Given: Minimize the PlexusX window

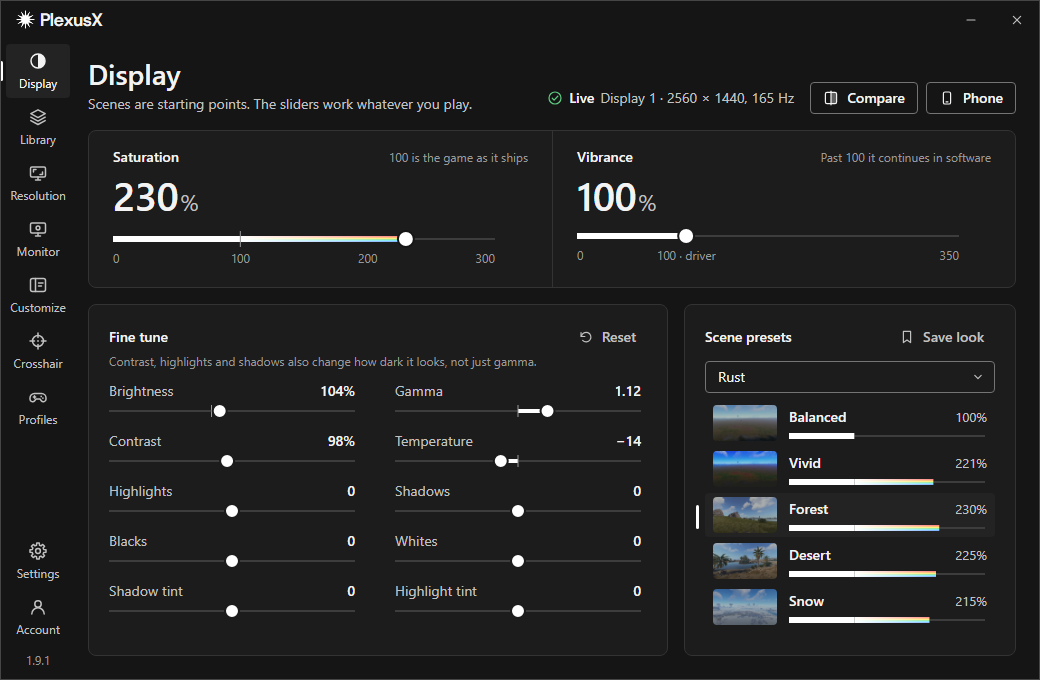Looking at the screenshot, I should (971, 20).
